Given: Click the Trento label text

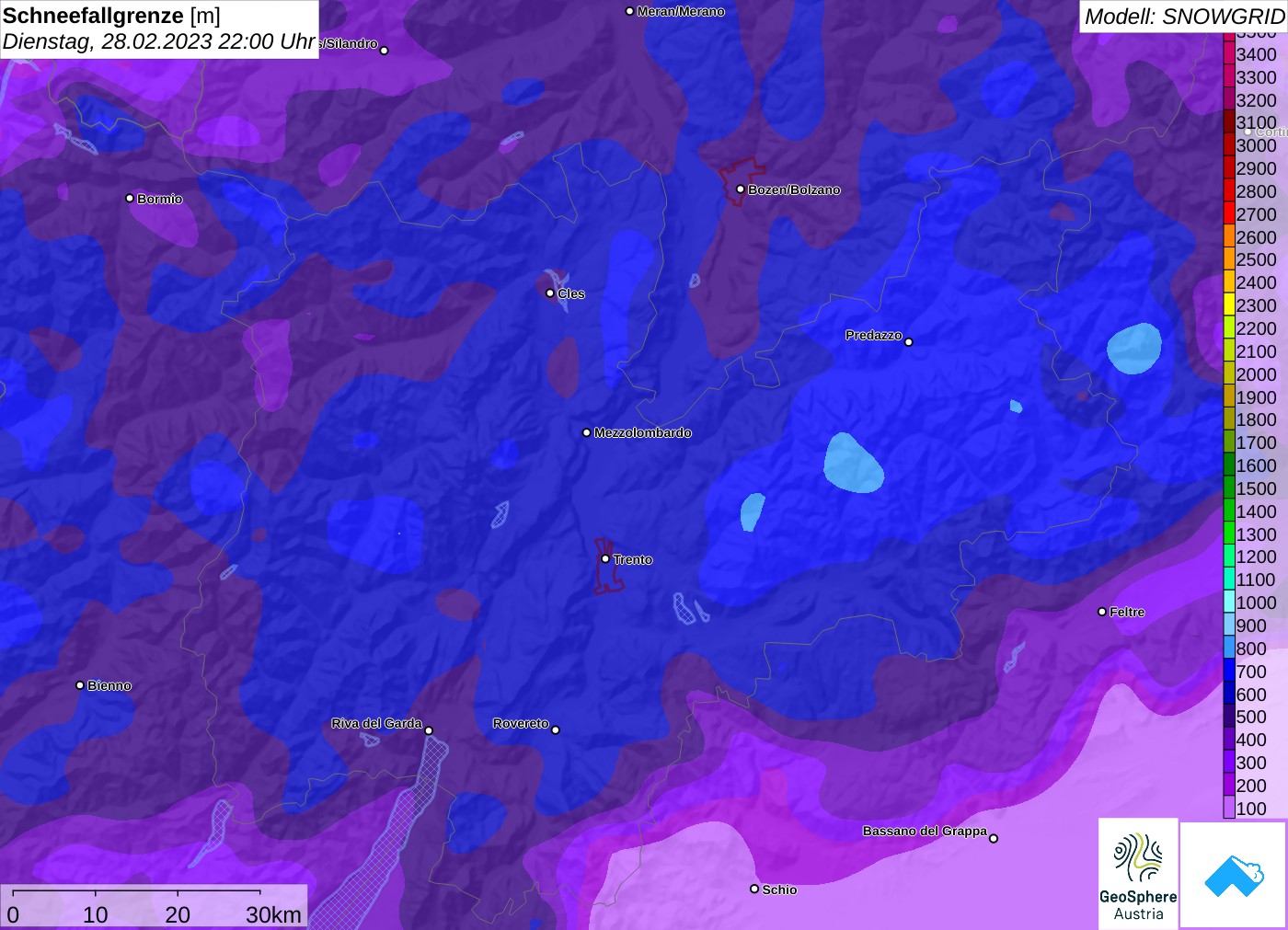Looking at the screenshot, I should coord(633,559).
